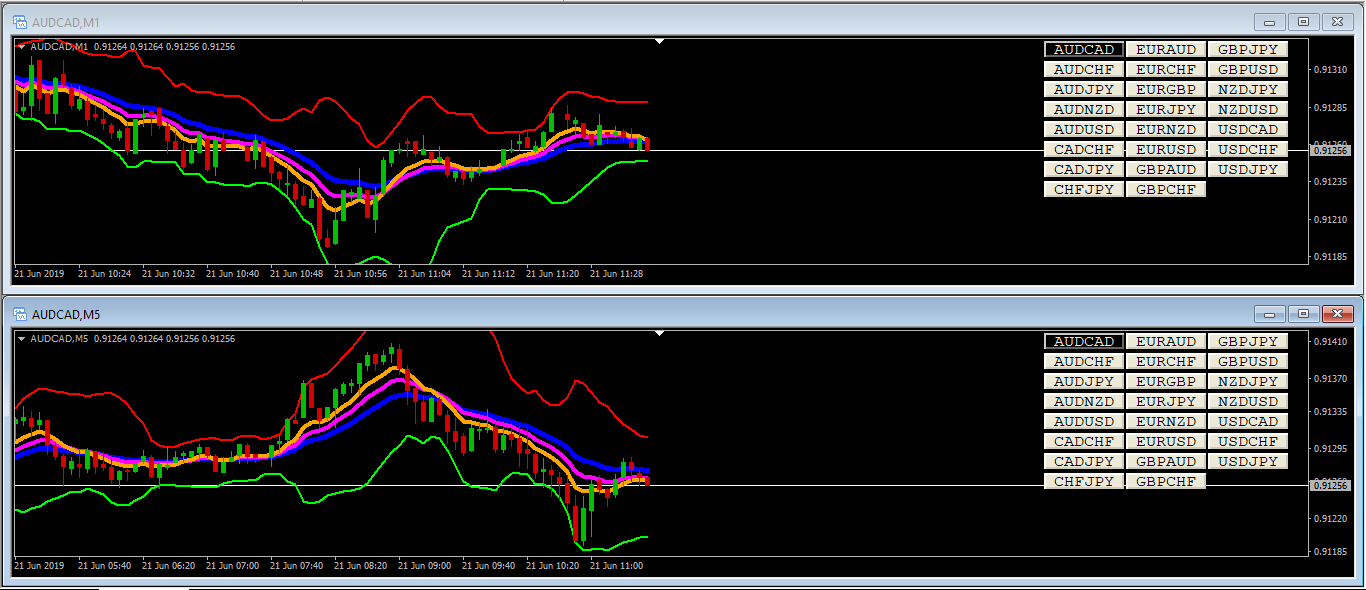Click the AUDCAD,M1 window title icon

coord(20,22)
